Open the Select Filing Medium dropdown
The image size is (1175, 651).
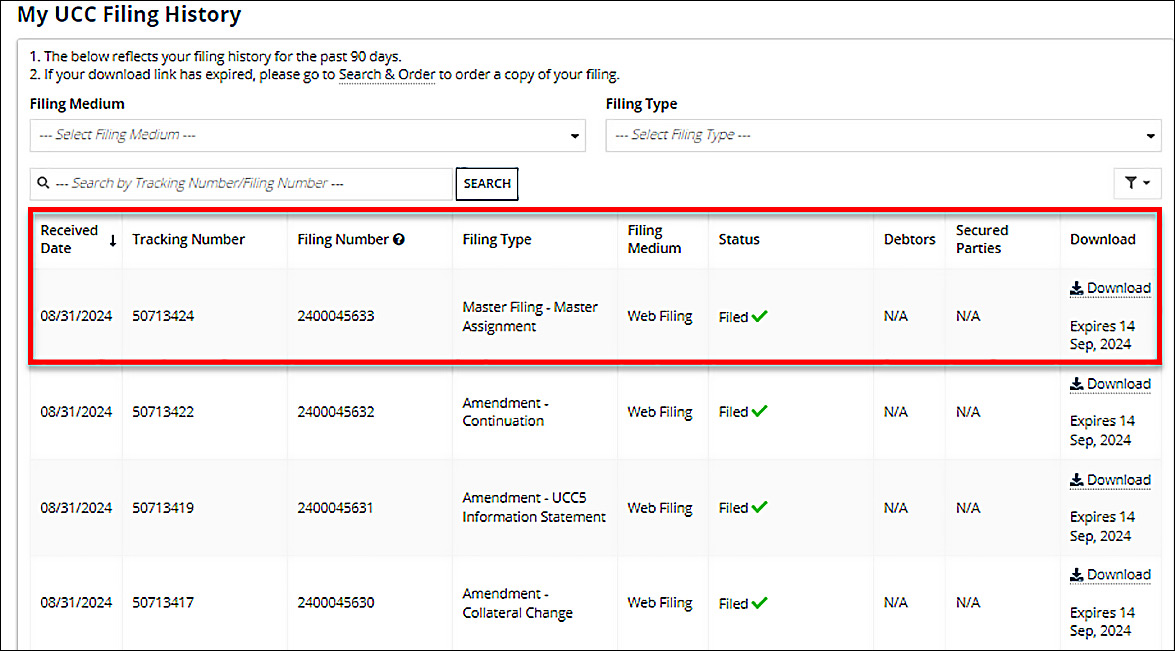(307, 135)
